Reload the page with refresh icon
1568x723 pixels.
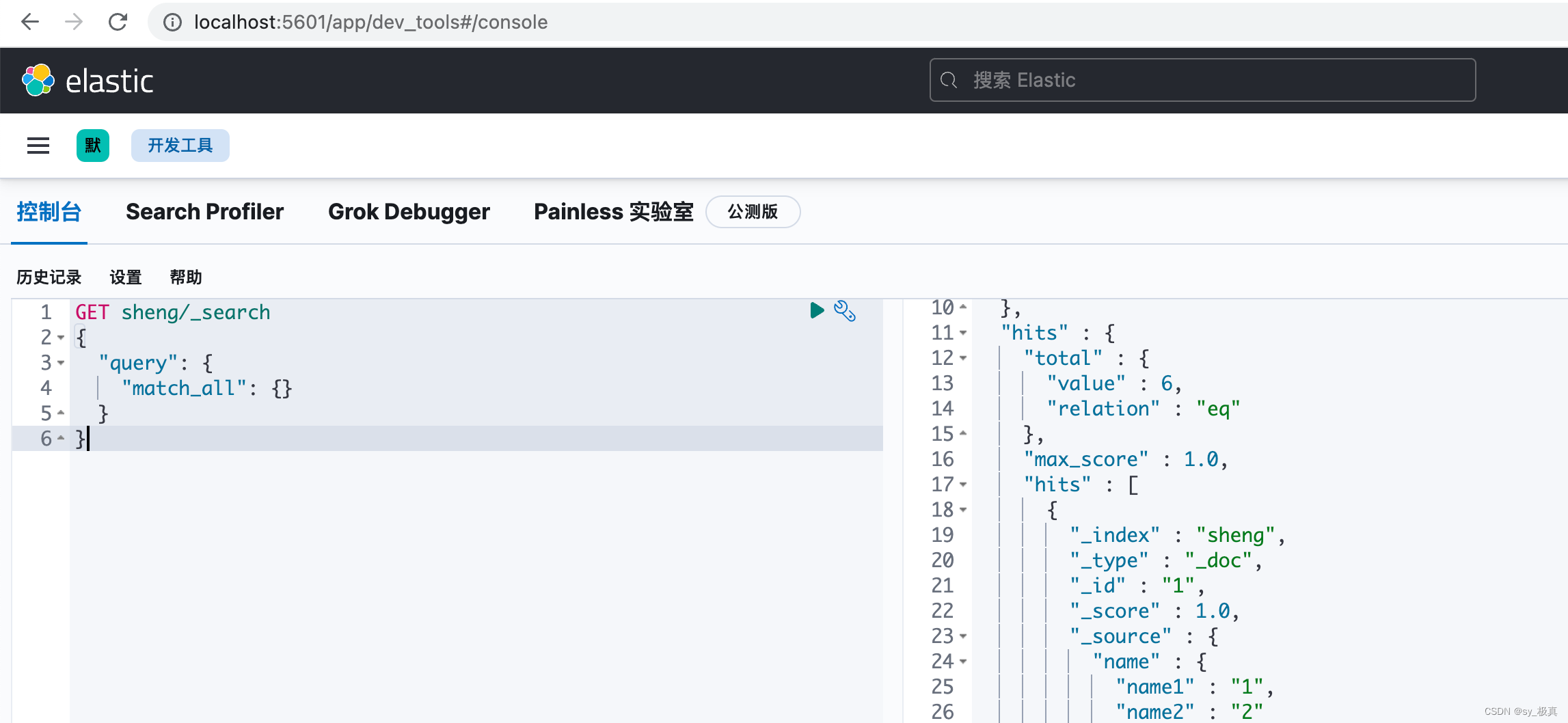118,22
